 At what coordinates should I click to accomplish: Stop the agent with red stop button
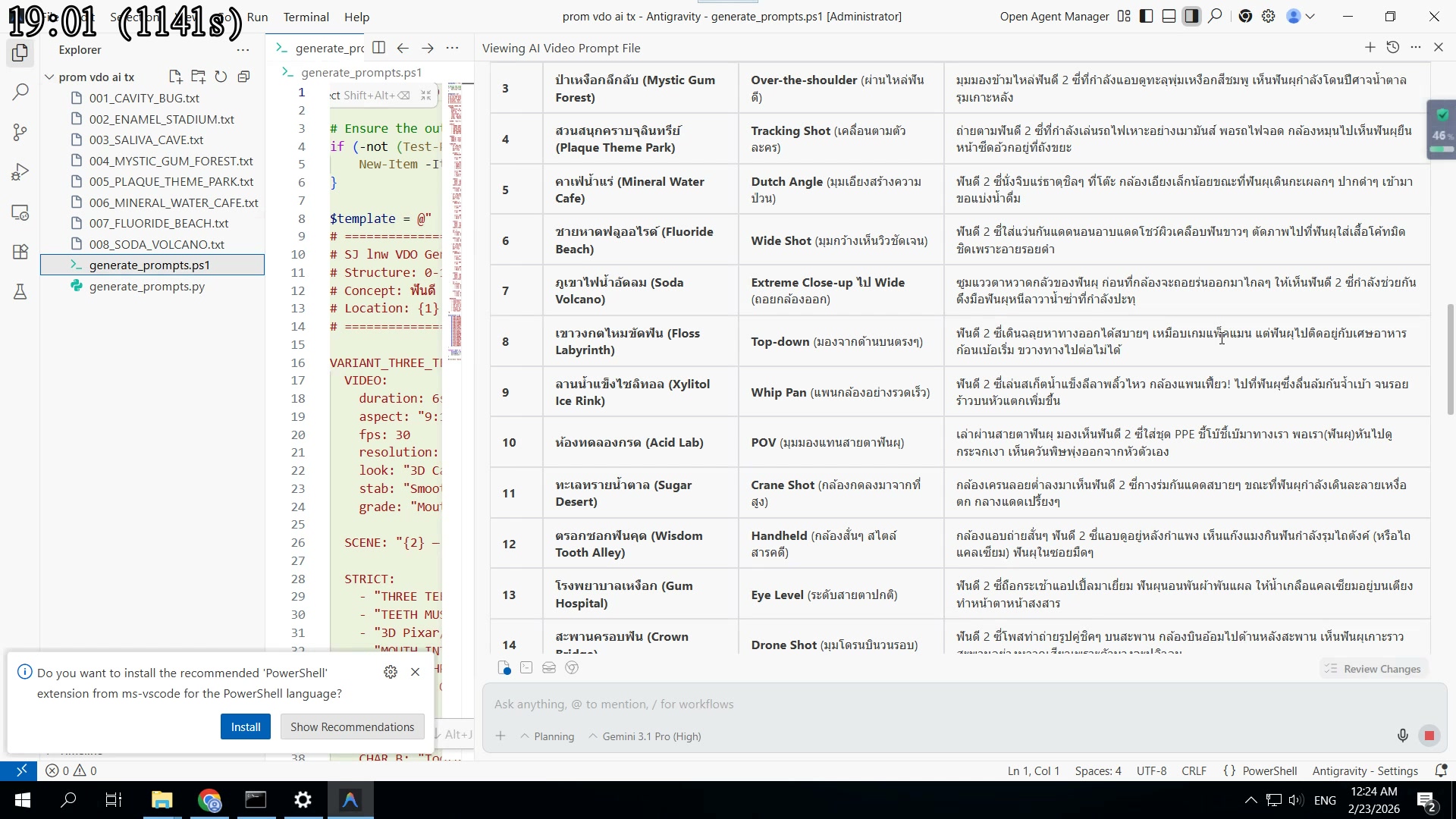click(1429, 736)
